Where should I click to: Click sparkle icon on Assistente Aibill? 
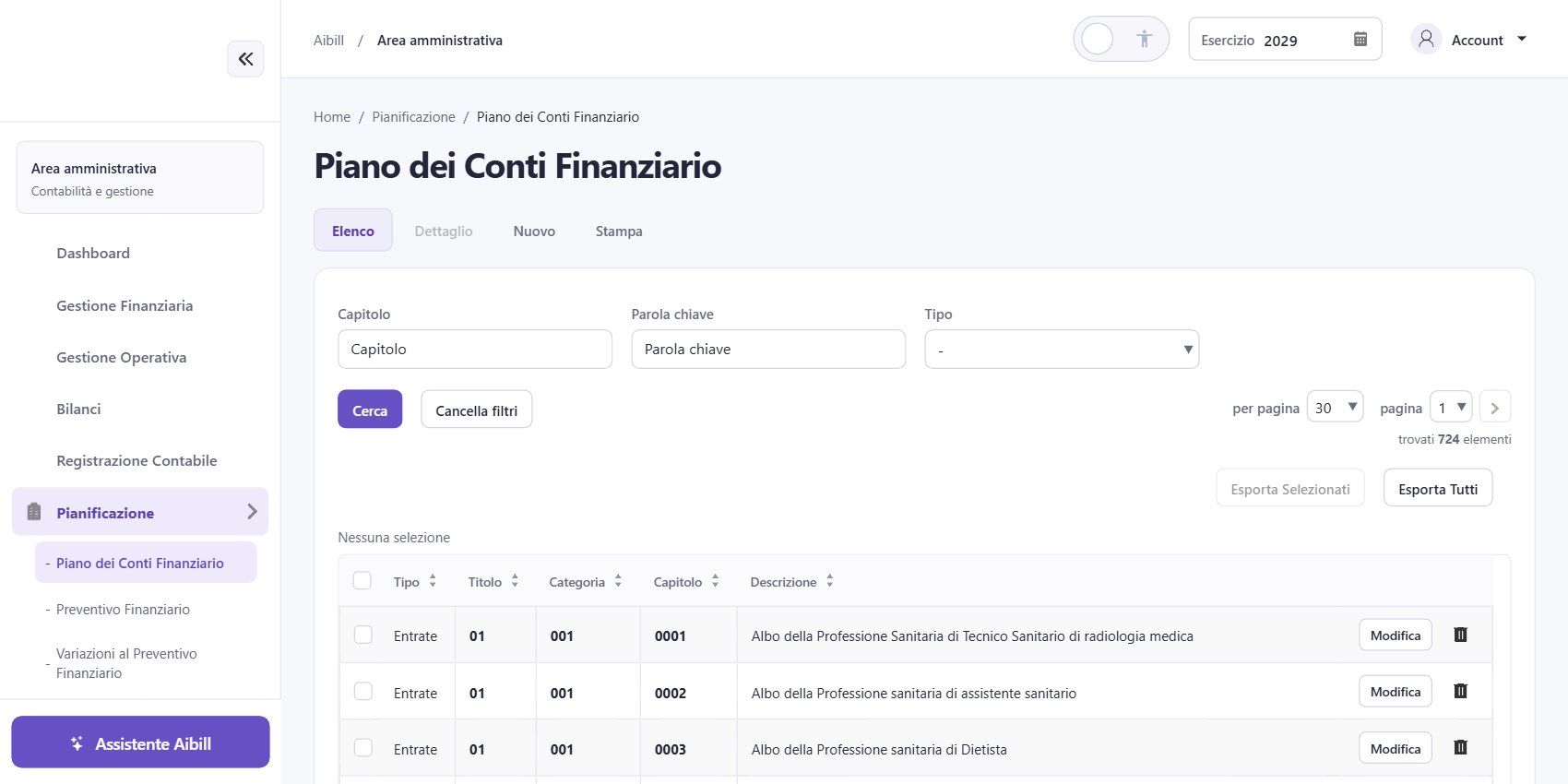coord(77,743)
